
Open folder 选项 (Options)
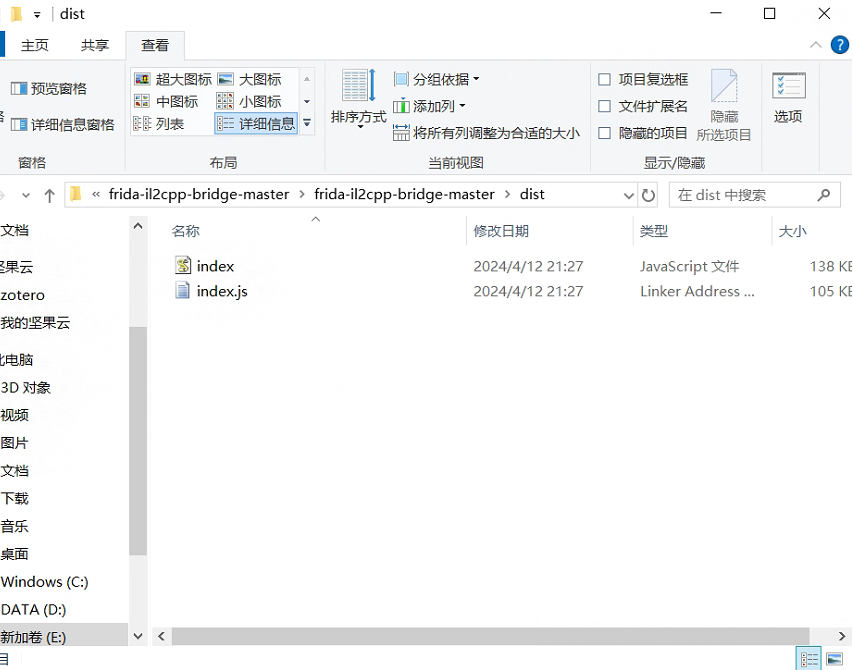pos(788,100)
